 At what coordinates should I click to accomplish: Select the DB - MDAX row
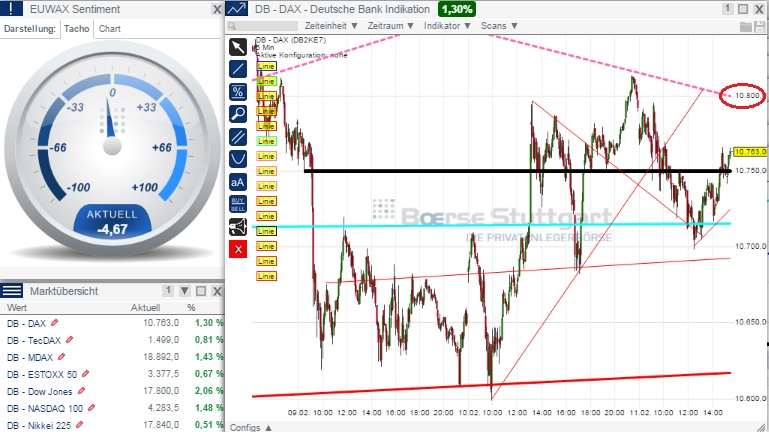coord(112,356)
